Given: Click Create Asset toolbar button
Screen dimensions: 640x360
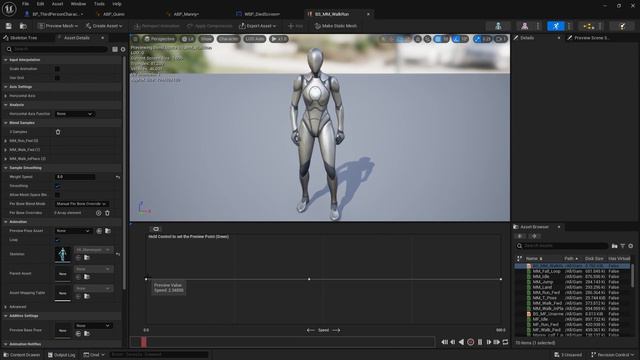Looking at the screenshot, I should 104,26.
